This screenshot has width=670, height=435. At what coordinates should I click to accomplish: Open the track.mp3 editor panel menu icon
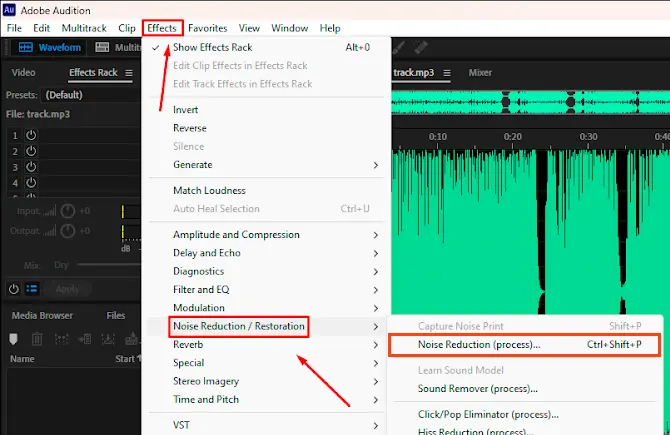[x=446, y=73]
